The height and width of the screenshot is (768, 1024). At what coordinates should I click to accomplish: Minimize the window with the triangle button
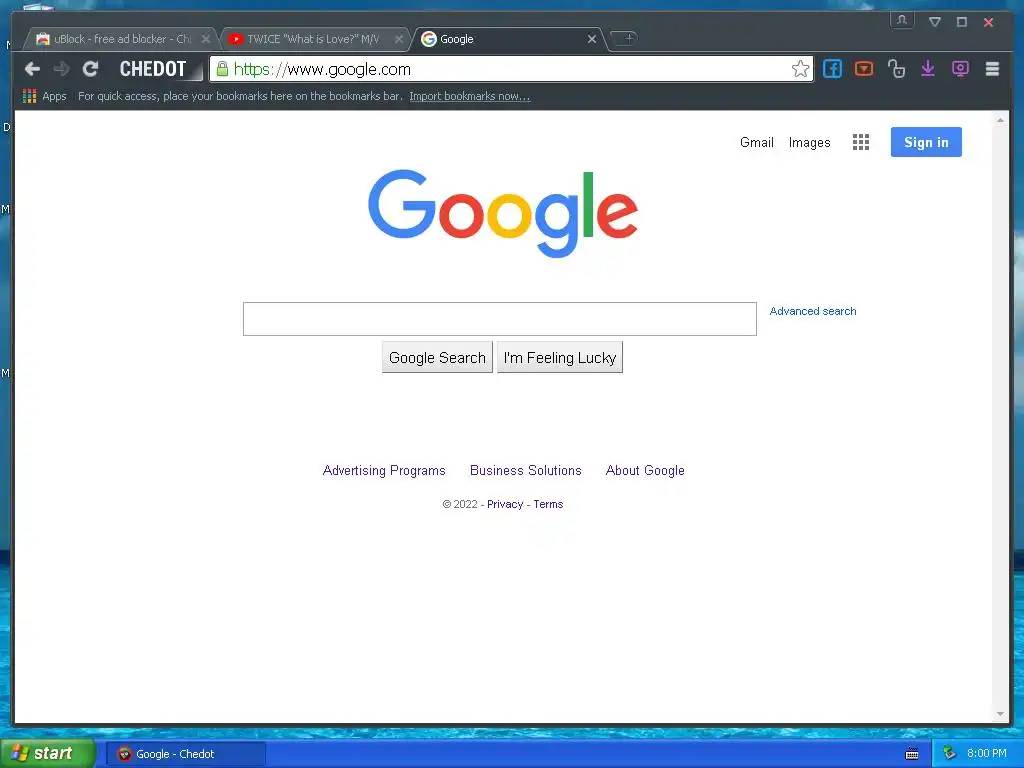(935, 22)
